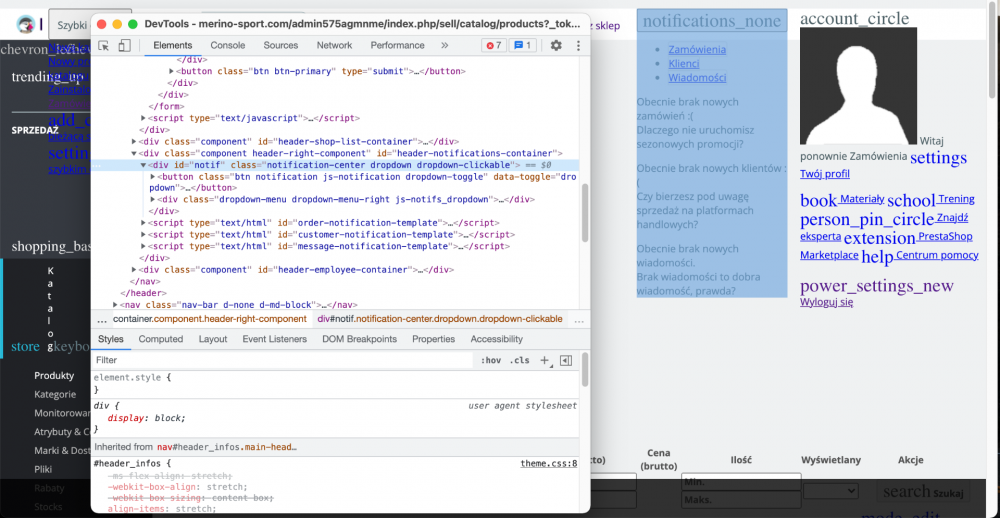
Task: Click the red error count badge
Action: pos(494,45)
